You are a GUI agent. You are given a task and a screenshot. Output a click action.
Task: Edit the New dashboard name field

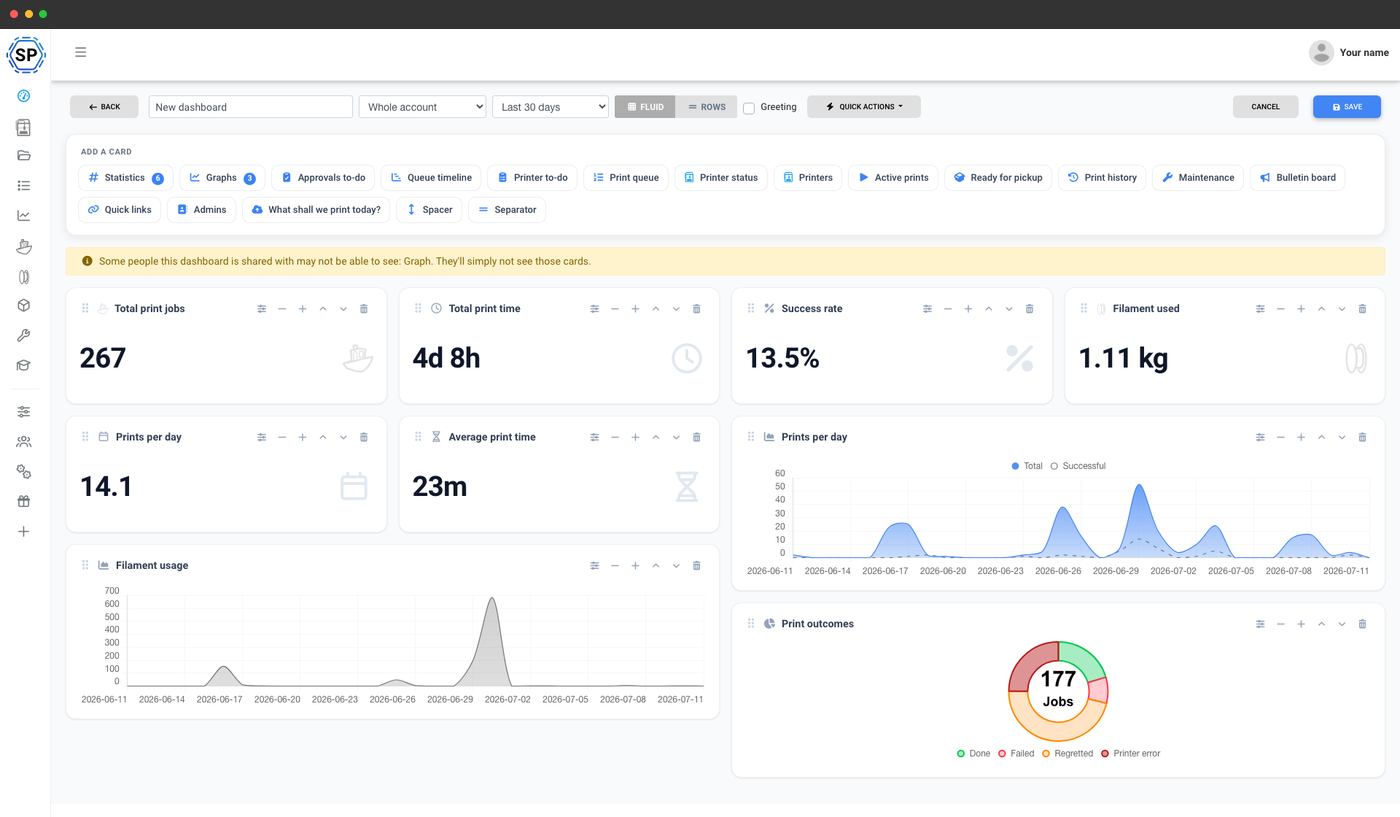tap(250, 107)
